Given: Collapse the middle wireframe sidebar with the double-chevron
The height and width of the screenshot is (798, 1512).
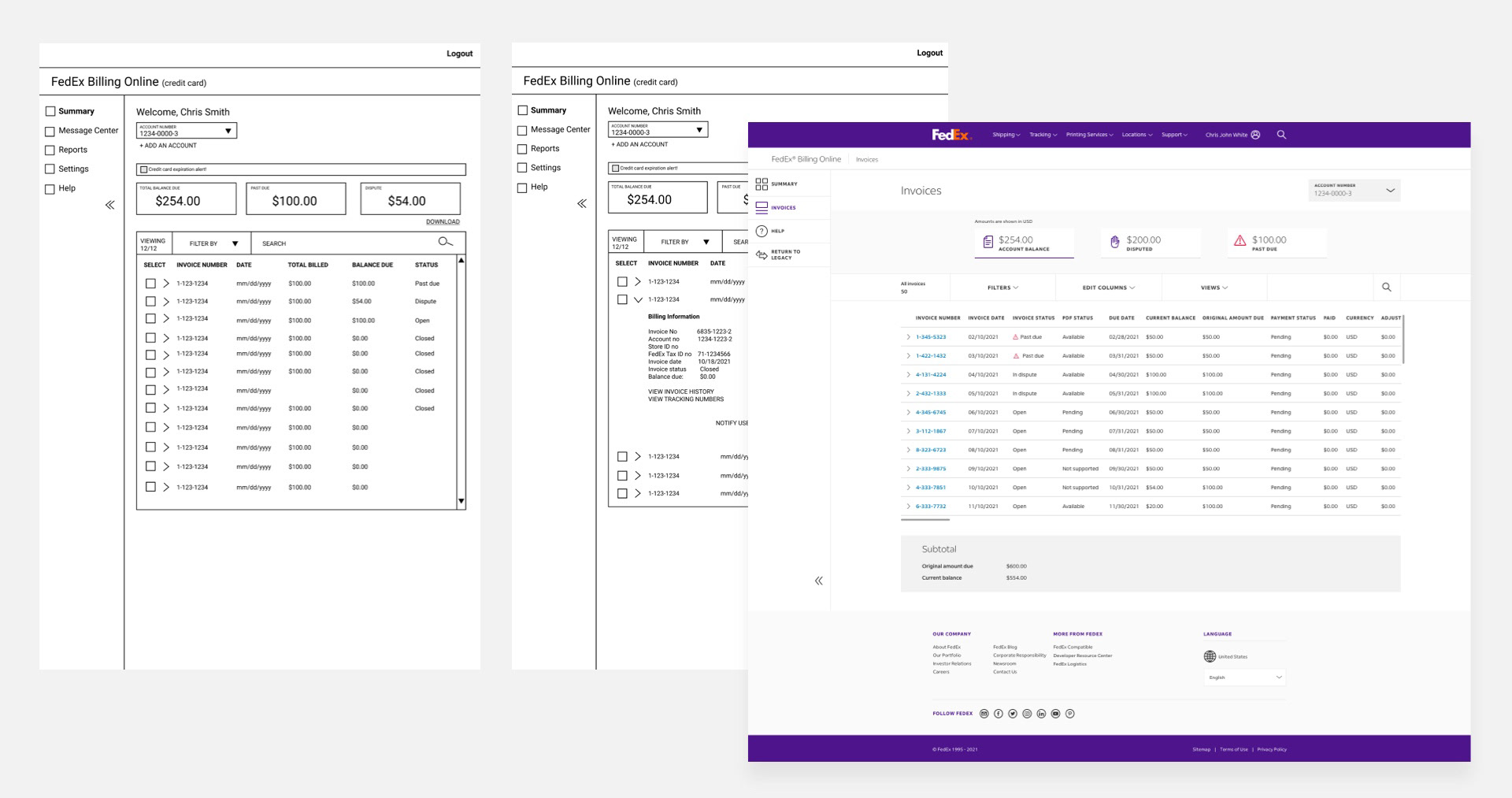Looking at the screenshot, I should [581, 203].
